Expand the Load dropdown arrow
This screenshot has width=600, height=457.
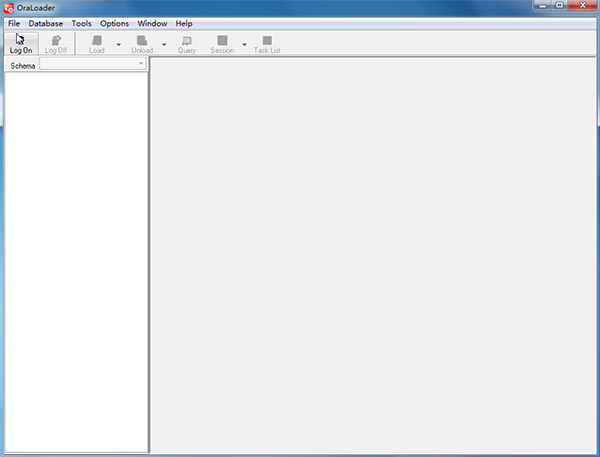119,44
